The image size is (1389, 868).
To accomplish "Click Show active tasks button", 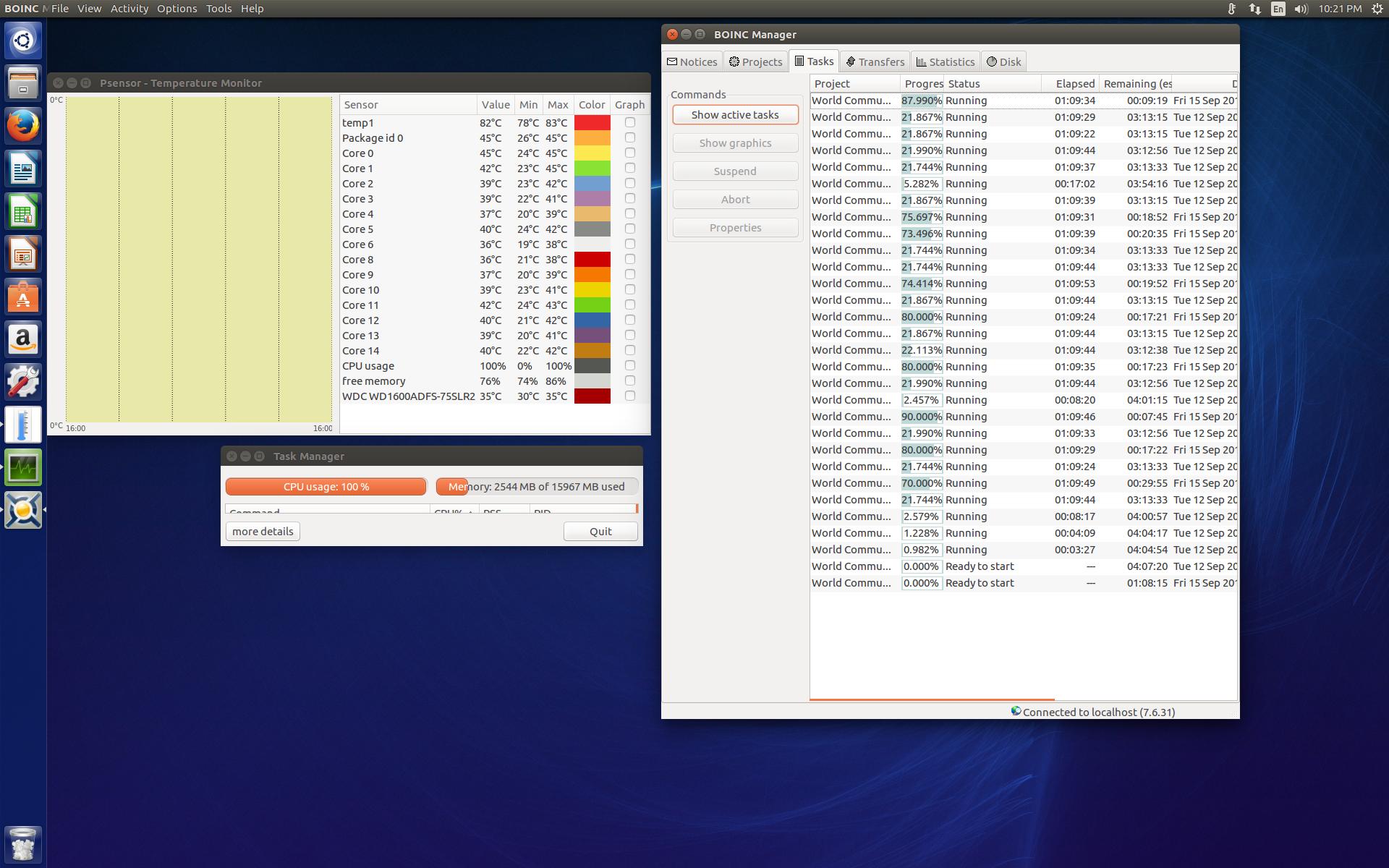I will coord(735,114).
